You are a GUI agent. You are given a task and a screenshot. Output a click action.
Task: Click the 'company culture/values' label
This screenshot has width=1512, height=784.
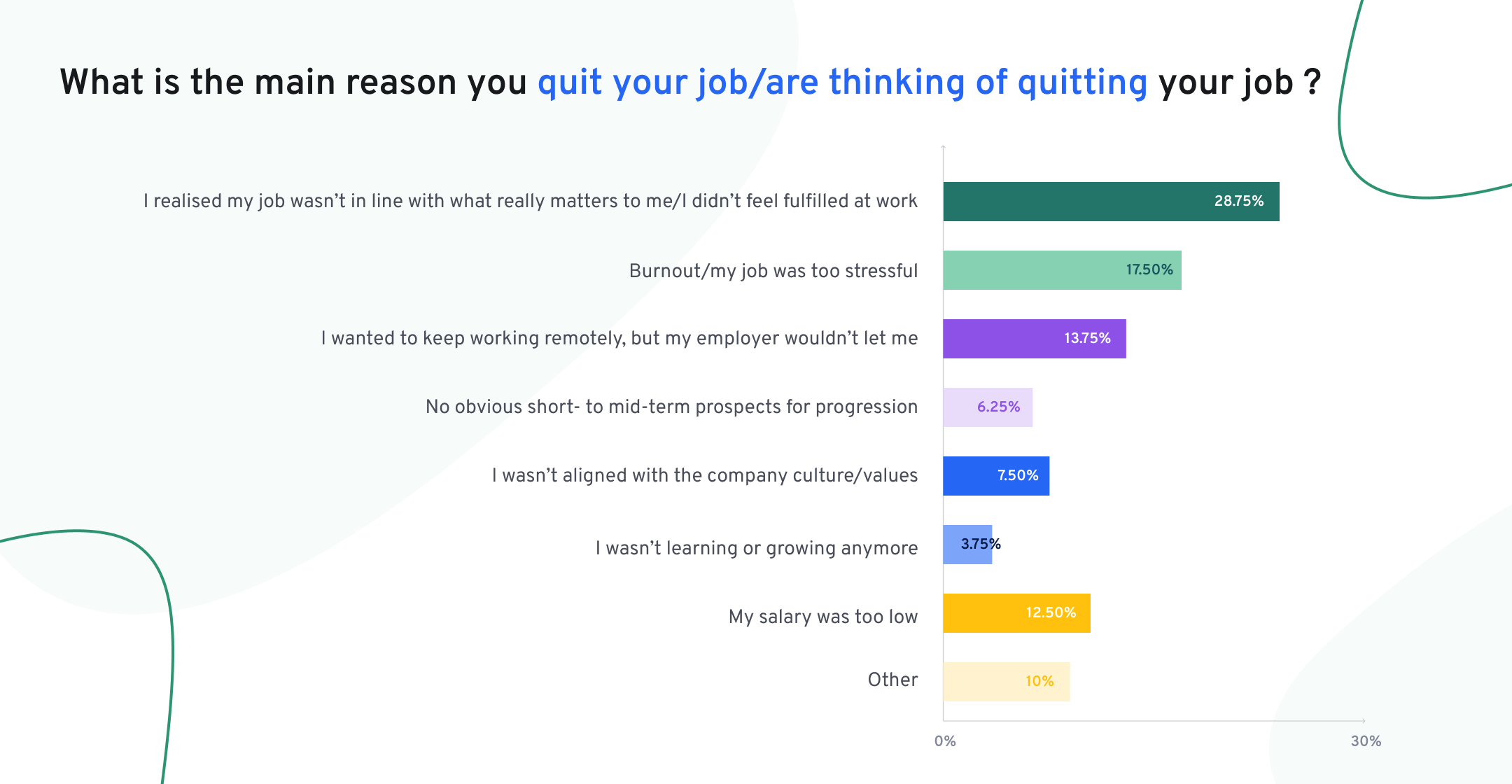704,475
